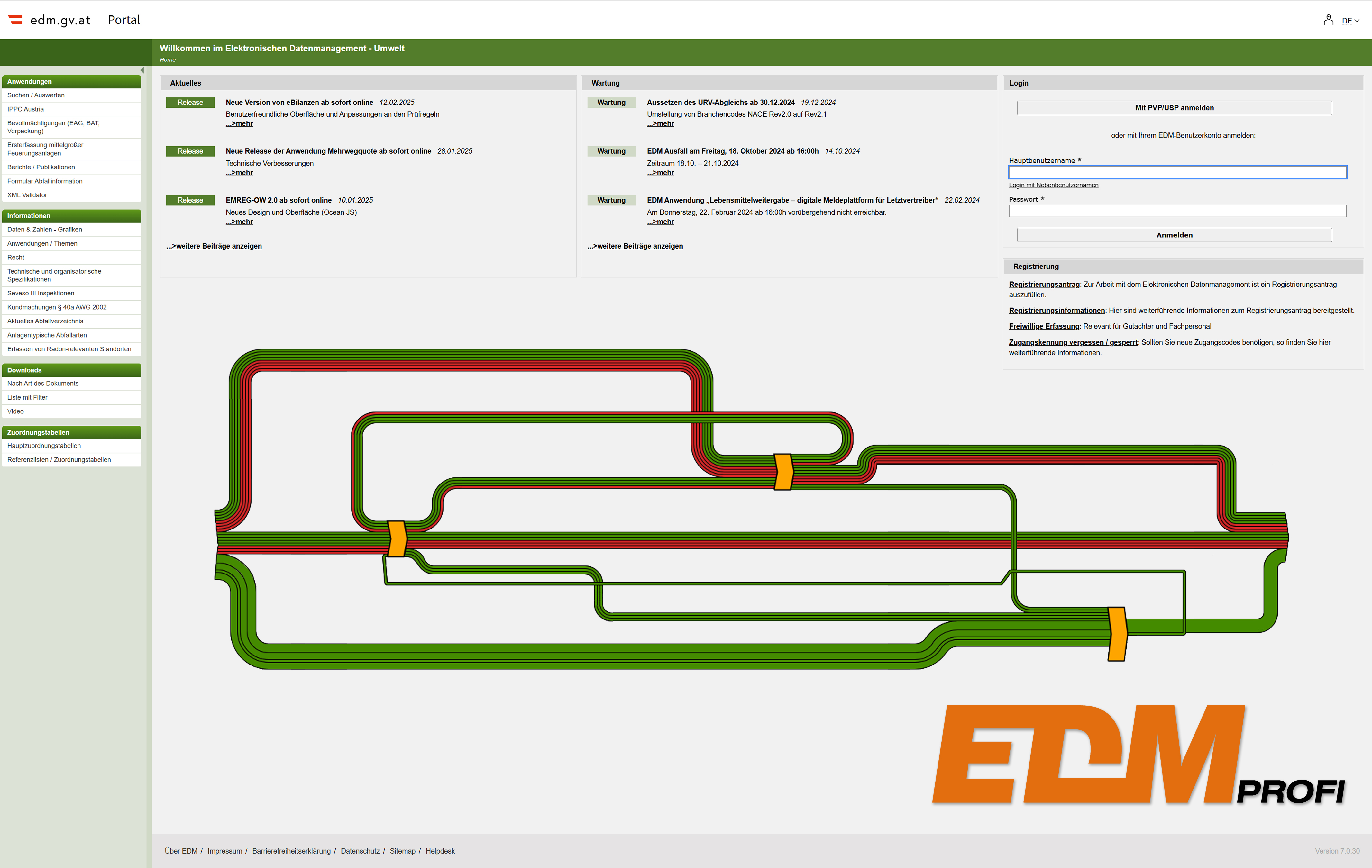Click the Wartung badge next to URV-Abgleich

pos(611,103)
